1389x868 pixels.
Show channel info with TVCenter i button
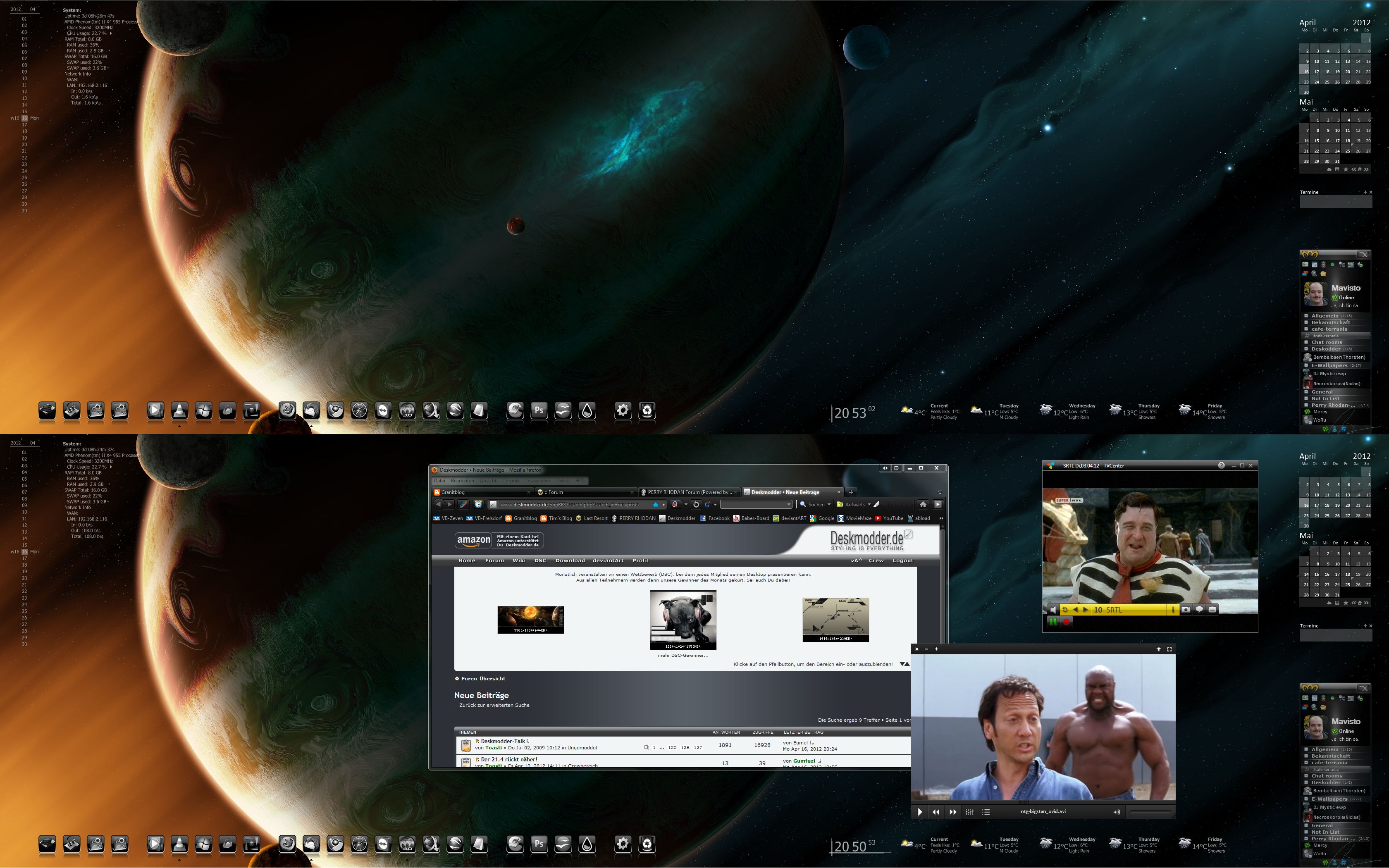(x=1173, y=610)
